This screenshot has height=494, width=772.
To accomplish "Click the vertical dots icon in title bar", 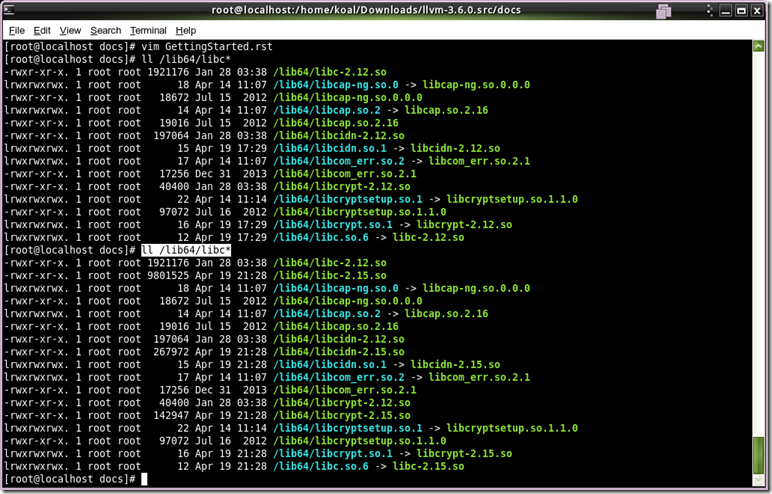I will 709,10.
